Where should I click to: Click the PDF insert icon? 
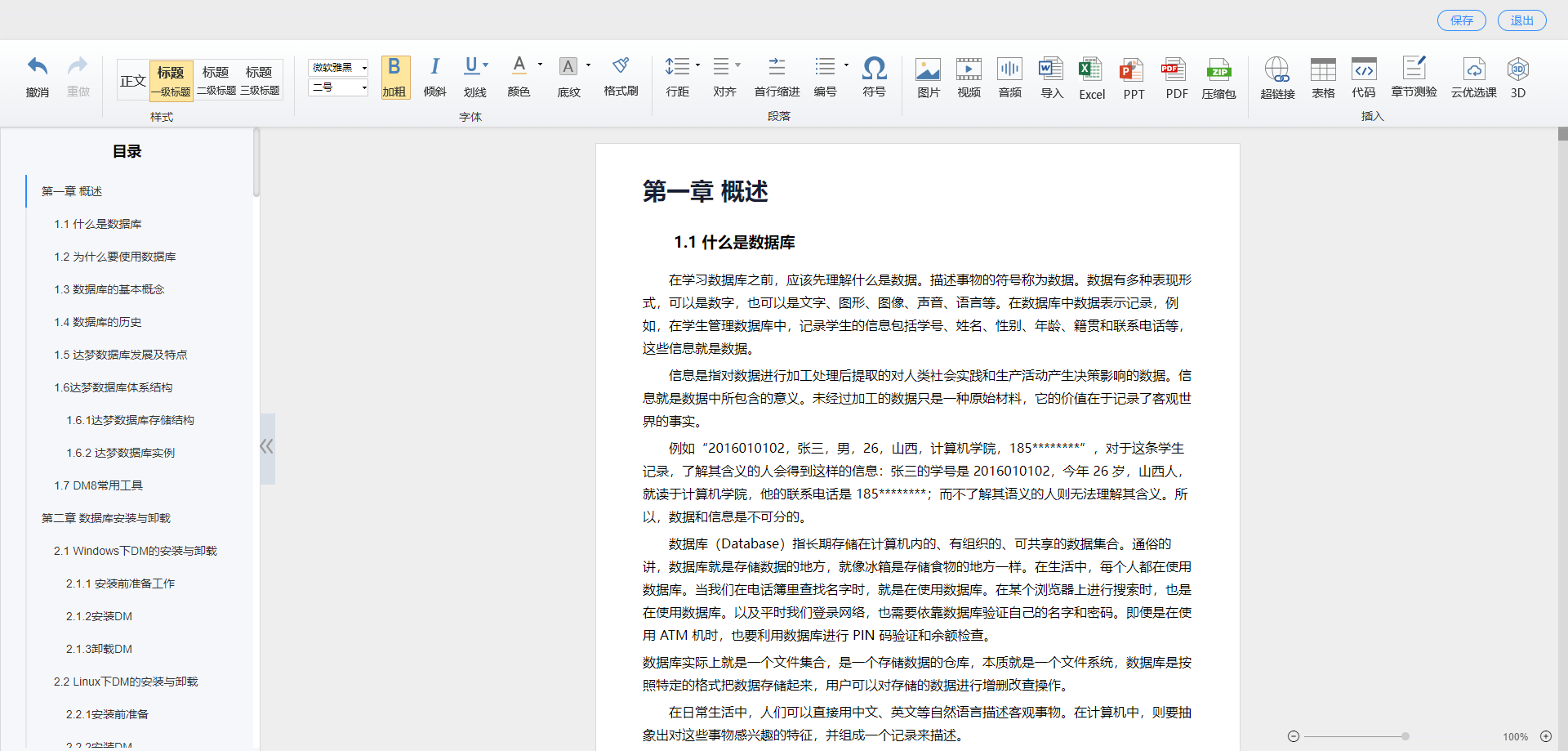pos(1175,69)
